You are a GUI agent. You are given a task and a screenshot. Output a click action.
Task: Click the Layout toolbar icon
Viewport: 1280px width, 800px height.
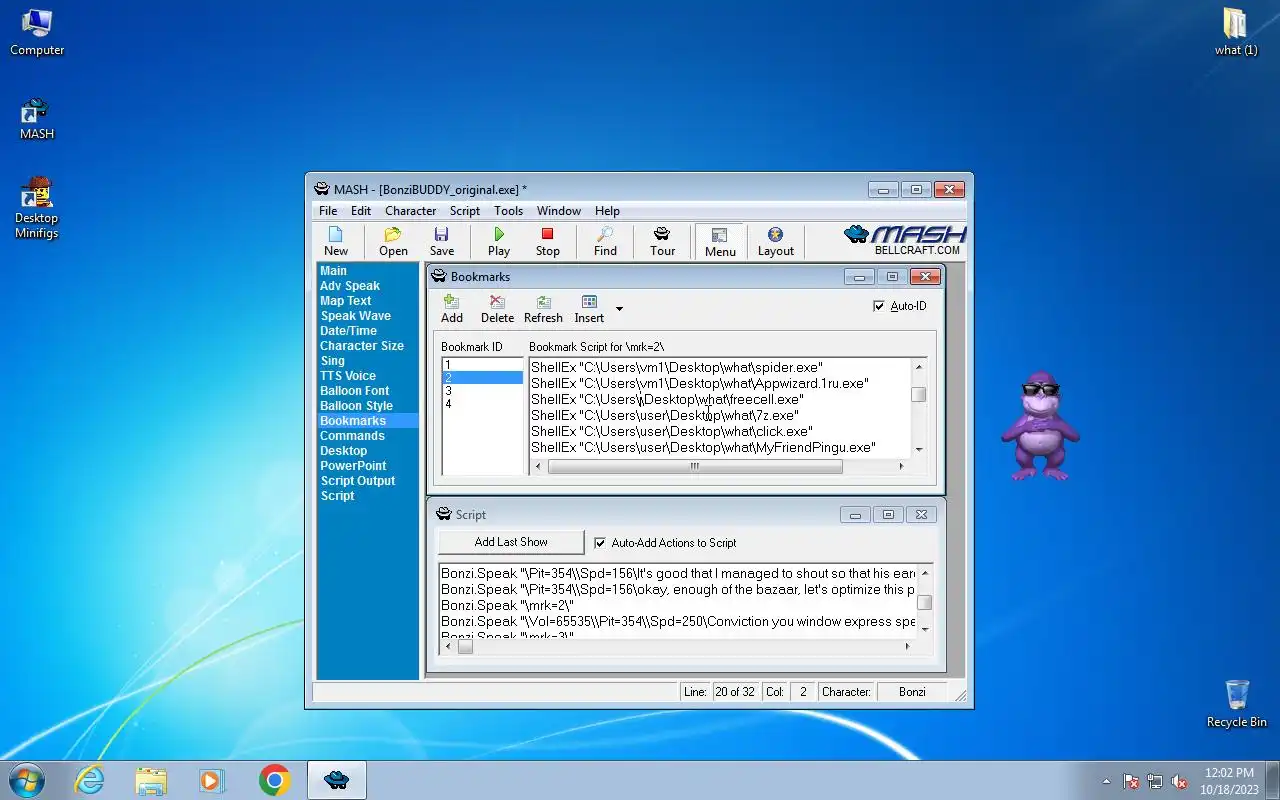coord(775,241)
